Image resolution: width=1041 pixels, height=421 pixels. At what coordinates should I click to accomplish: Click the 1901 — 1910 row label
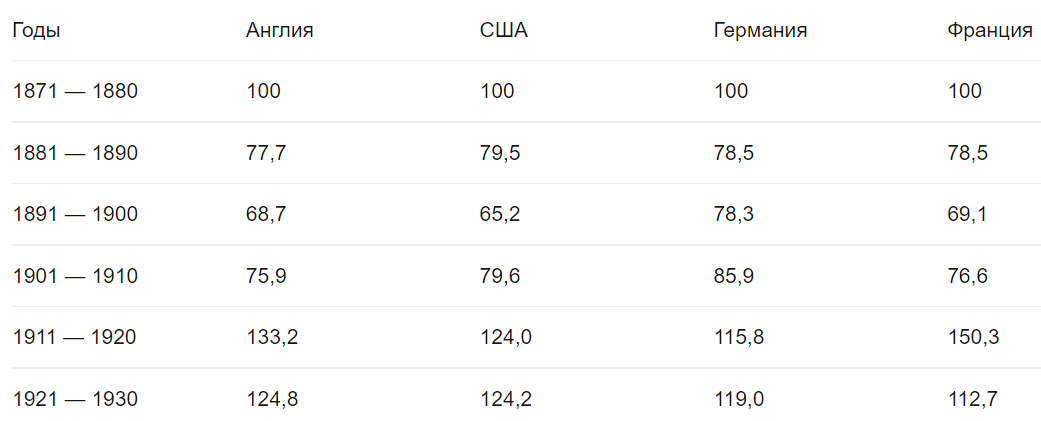pos(75,276)
